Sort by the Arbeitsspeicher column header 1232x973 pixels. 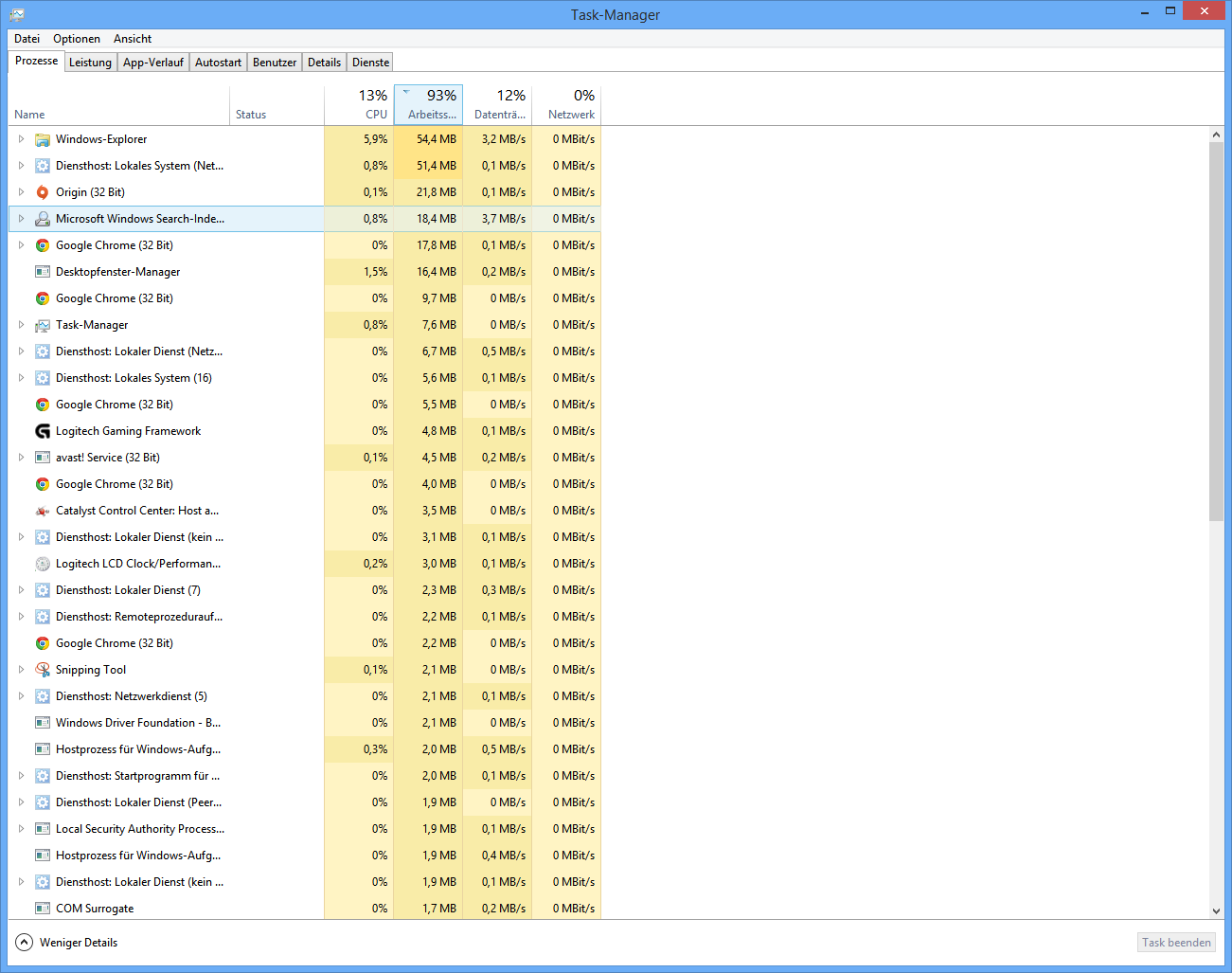click(x=428, y=105)
